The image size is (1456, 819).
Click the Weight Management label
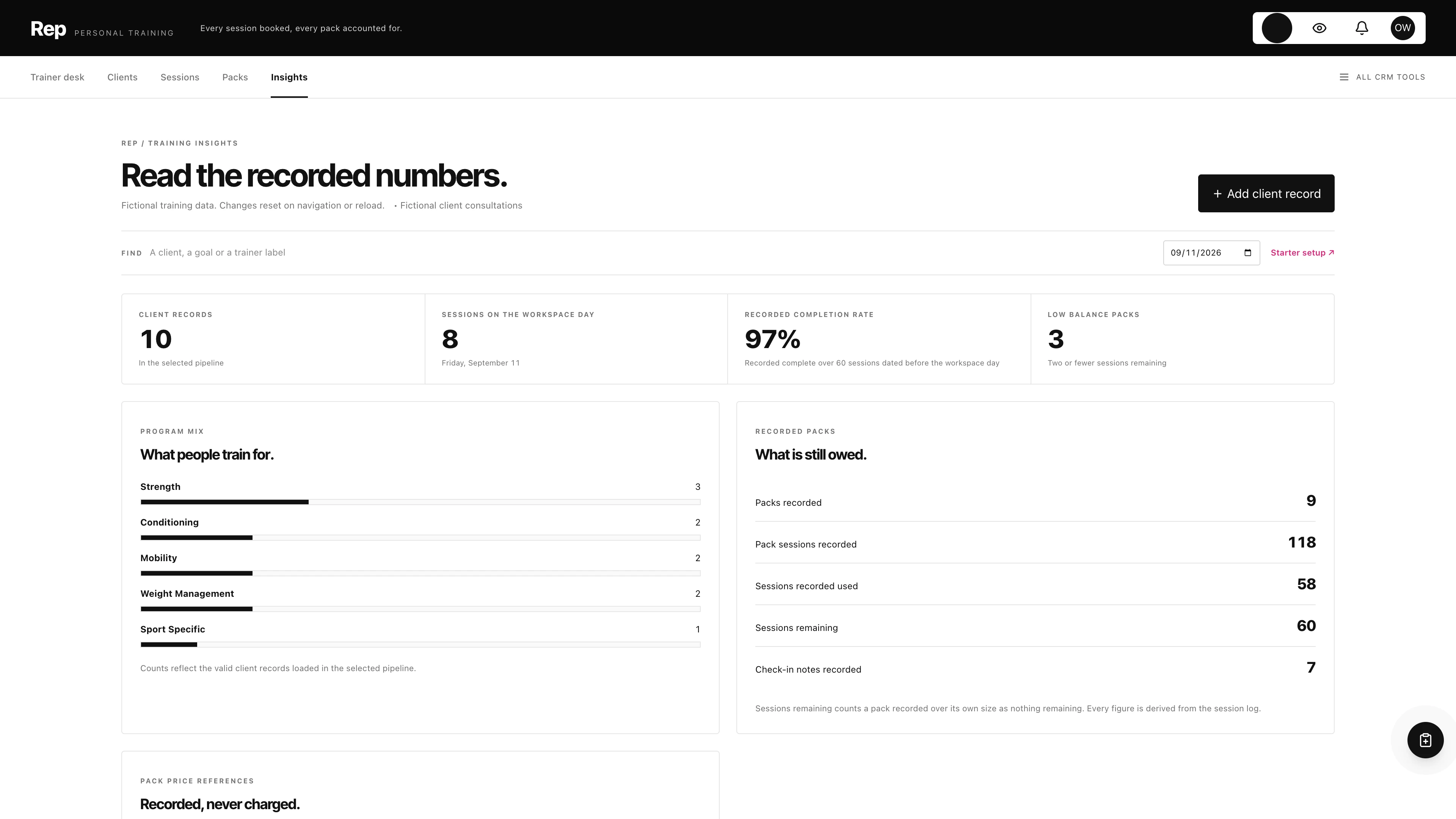pyautogui.click(x=187, y=593)
